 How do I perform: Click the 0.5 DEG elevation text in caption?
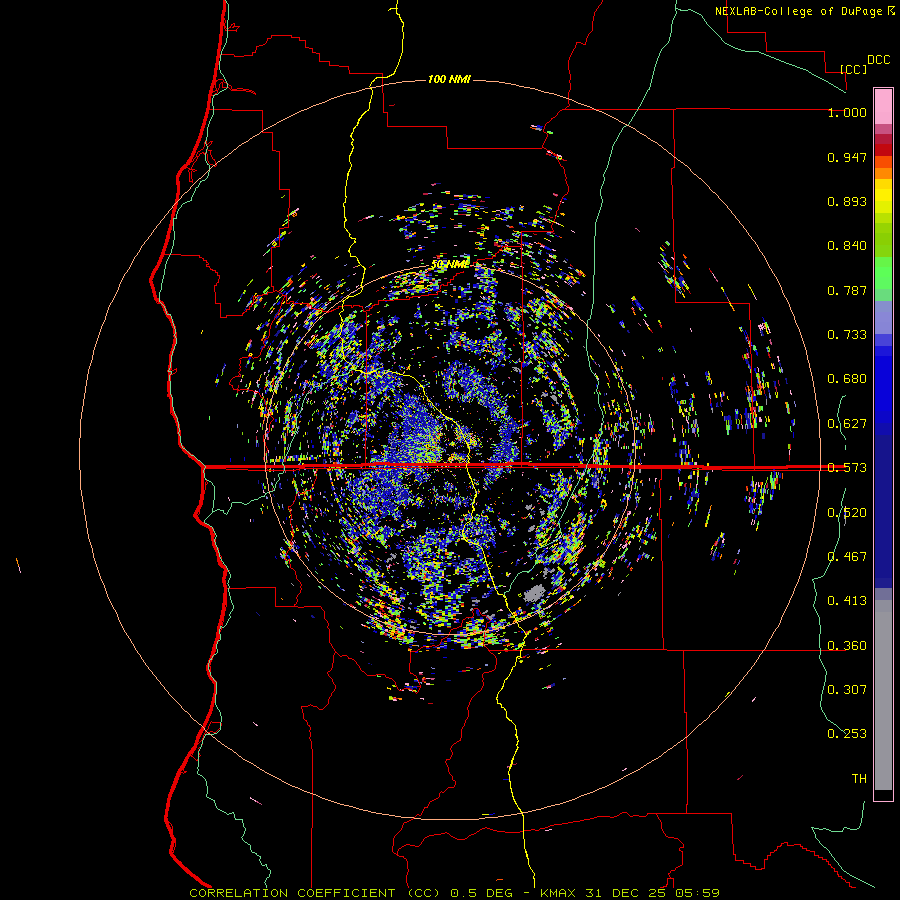(x=481, y=893)
